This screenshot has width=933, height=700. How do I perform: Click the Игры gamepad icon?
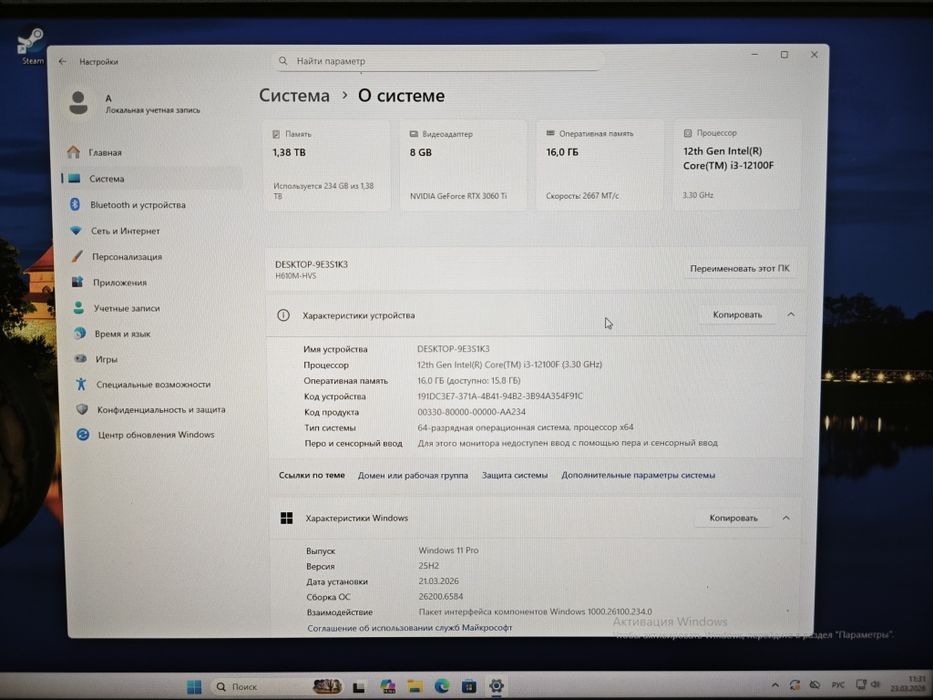[80, 358]
